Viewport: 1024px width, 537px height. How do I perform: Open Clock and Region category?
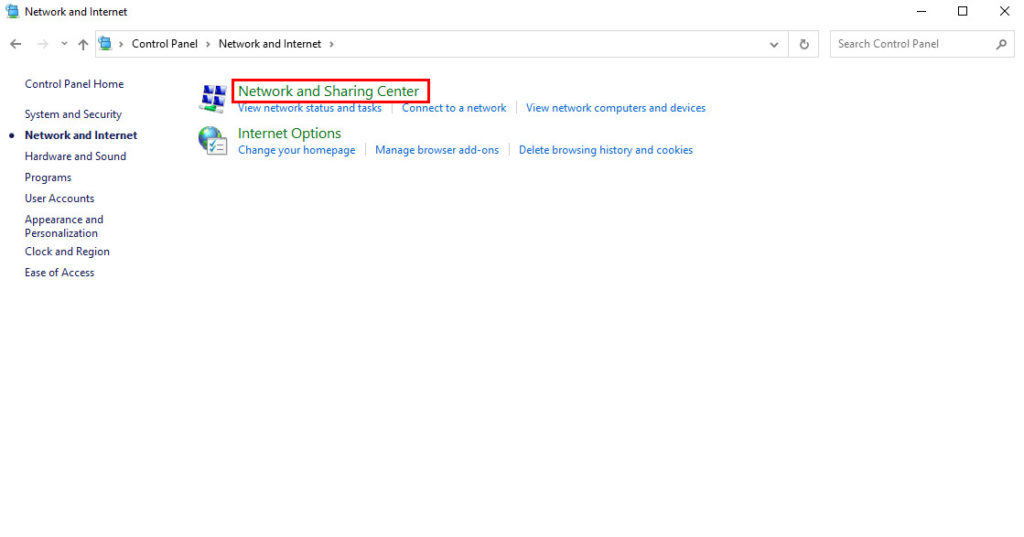(x=67, y=252)
